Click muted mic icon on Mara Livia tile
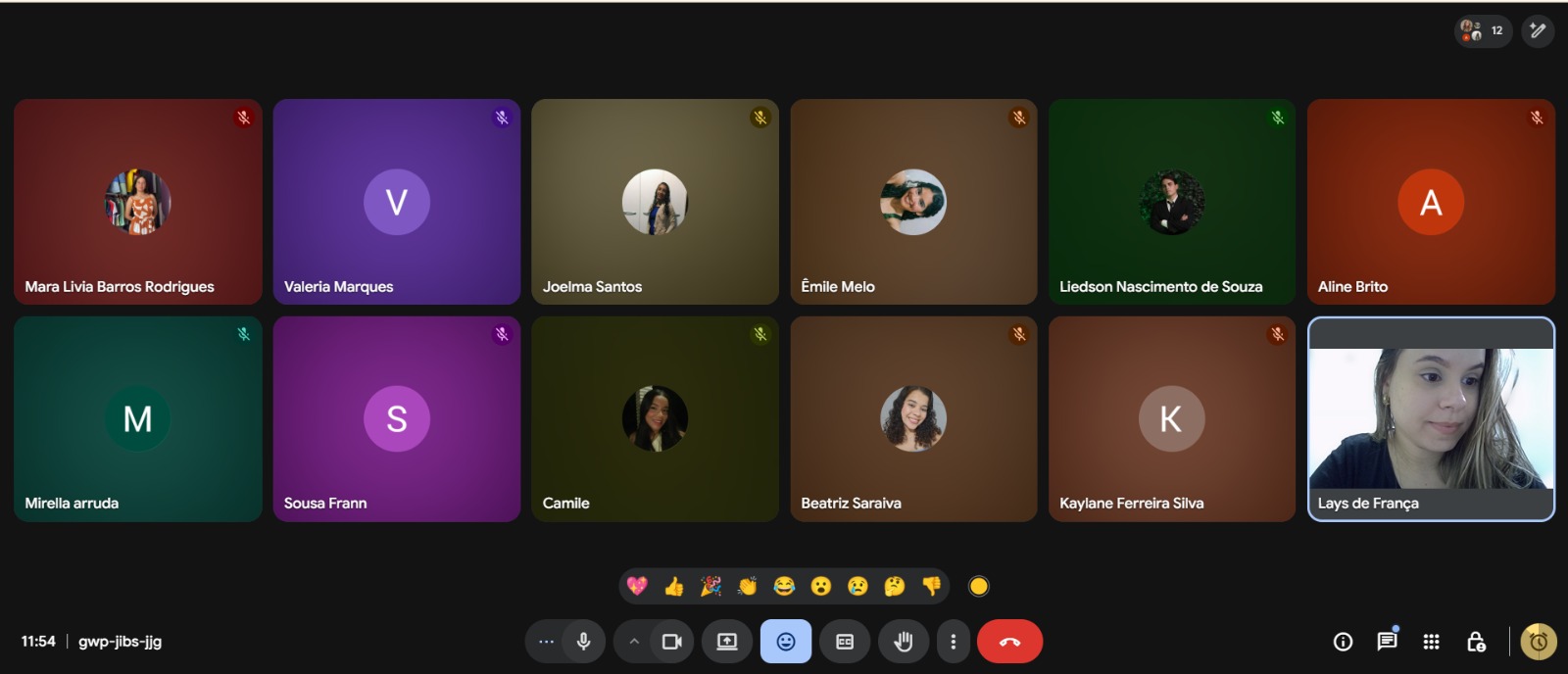Screen dimensions: 1568x674 (x=244, y=118)
